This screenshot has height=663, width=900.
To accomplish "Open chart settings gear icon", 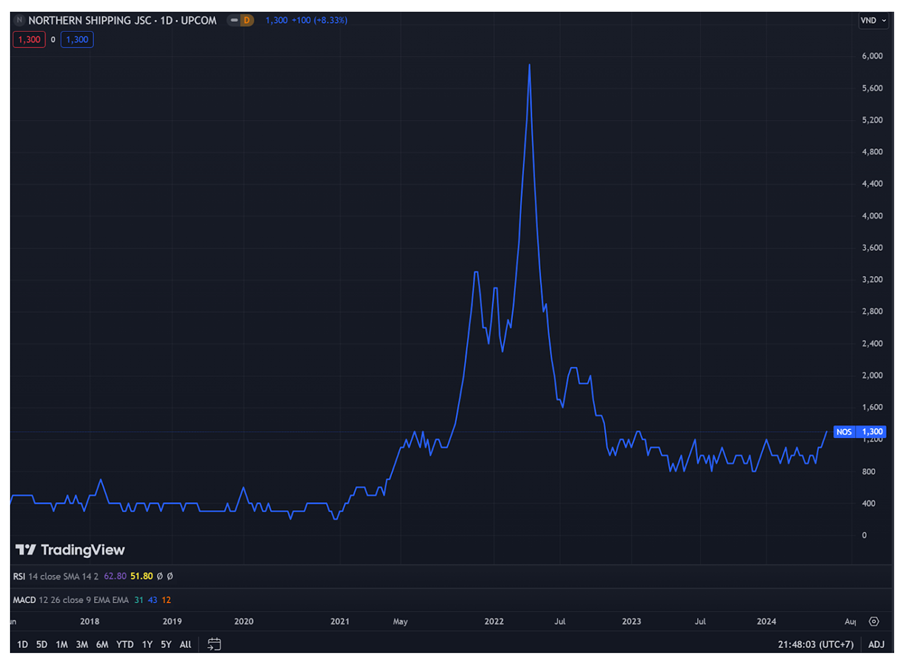I will 874,622.
